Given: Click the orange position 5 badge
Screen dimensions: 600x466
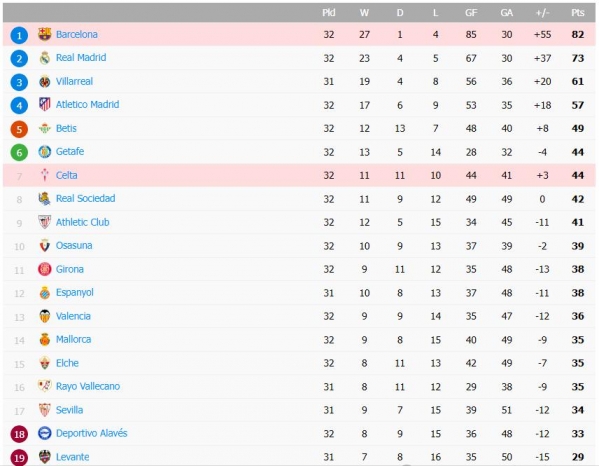Looking at the screenshot, I should [x=19, y=129].
